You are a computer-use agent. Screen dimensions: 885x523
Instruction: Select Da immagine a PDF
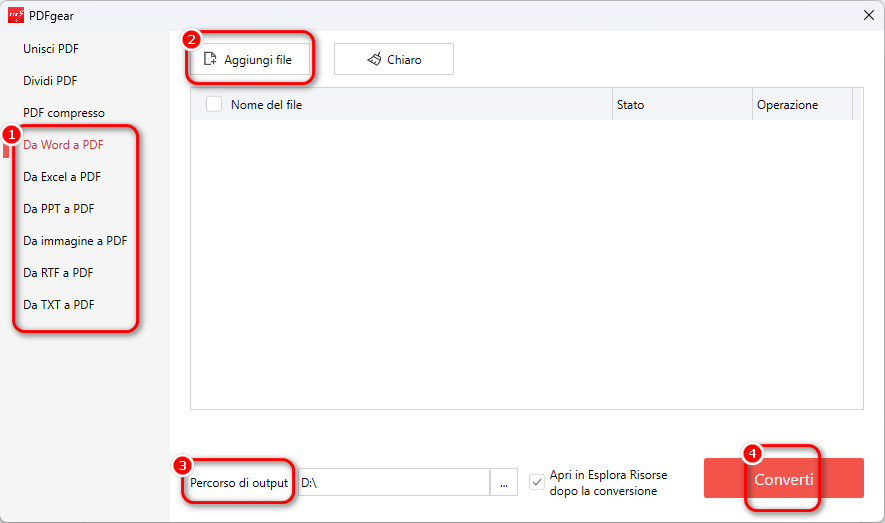[x=75, y=241]
